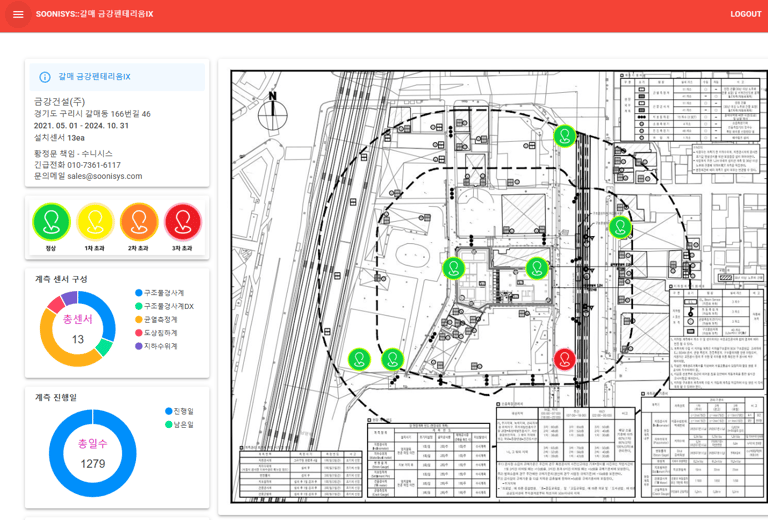768x520 pixels.
Task: Click the teal green segment of the sensor donut chart
Action: (x=104, y=347)
